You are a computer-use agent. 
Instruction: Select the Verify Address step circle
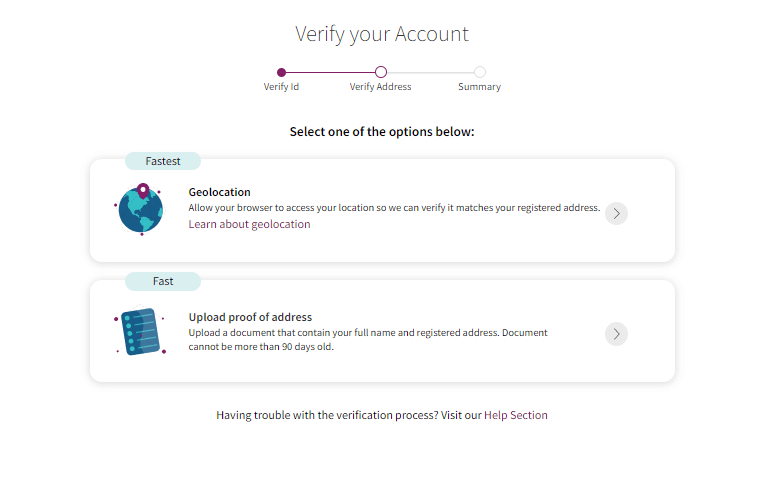(381, 72)
